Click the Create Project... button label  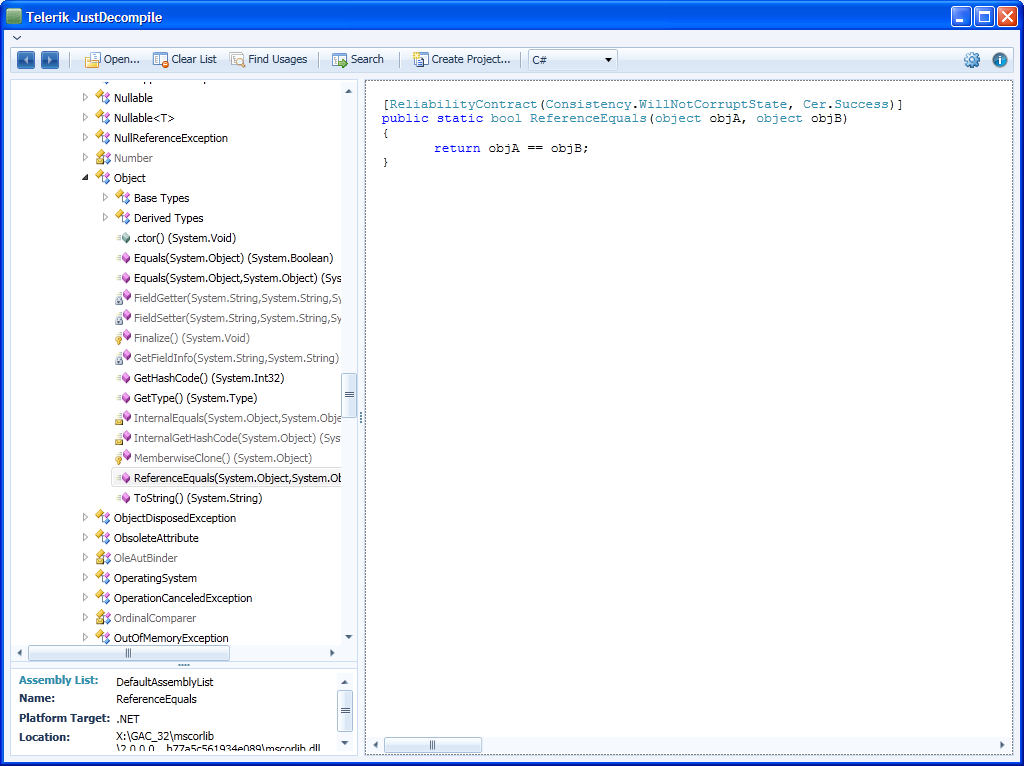471,59
